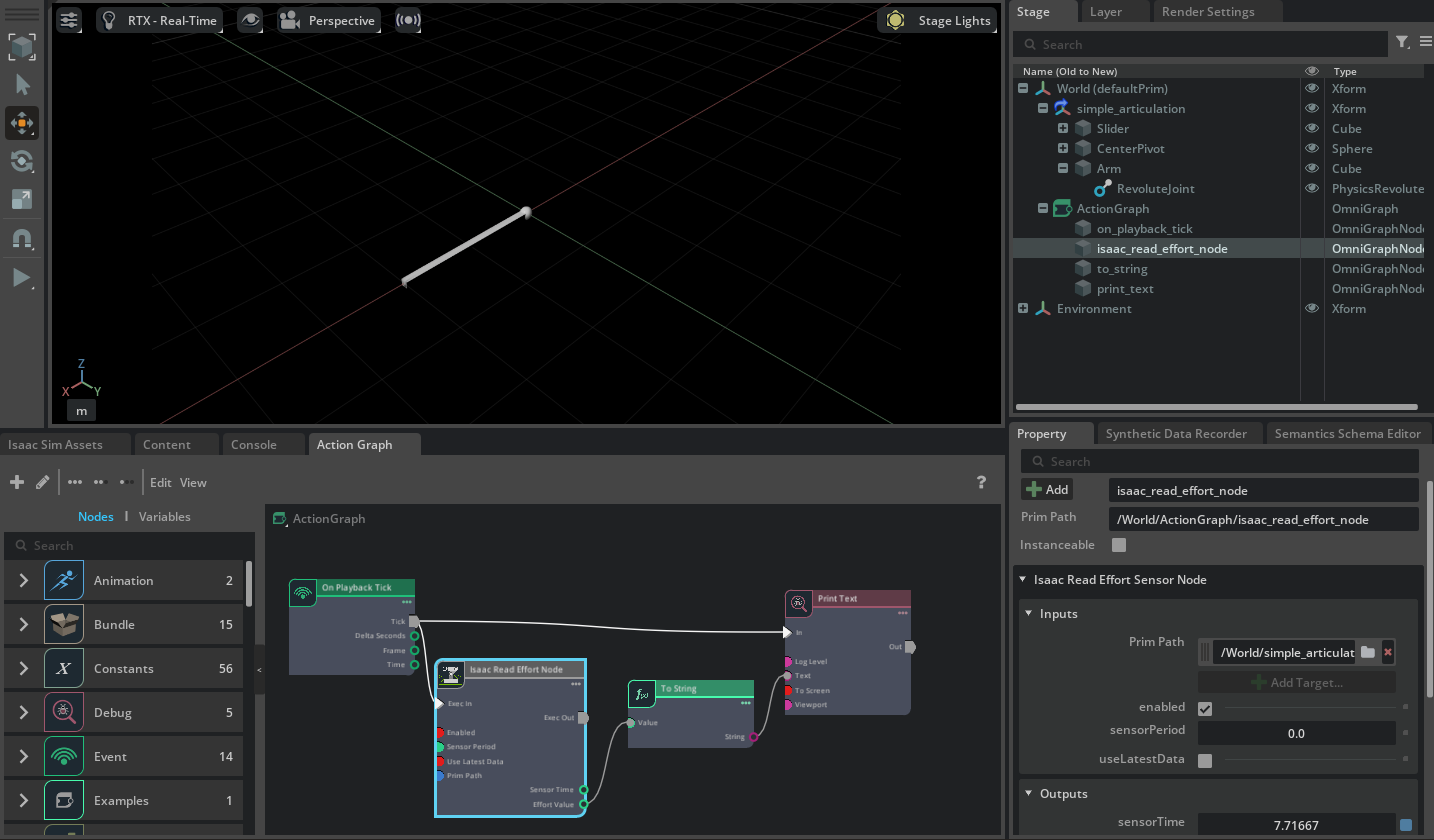Uncheck the enabled checkbox
The height and width of the screenshot is (840, 1434).
(1205, 708)
